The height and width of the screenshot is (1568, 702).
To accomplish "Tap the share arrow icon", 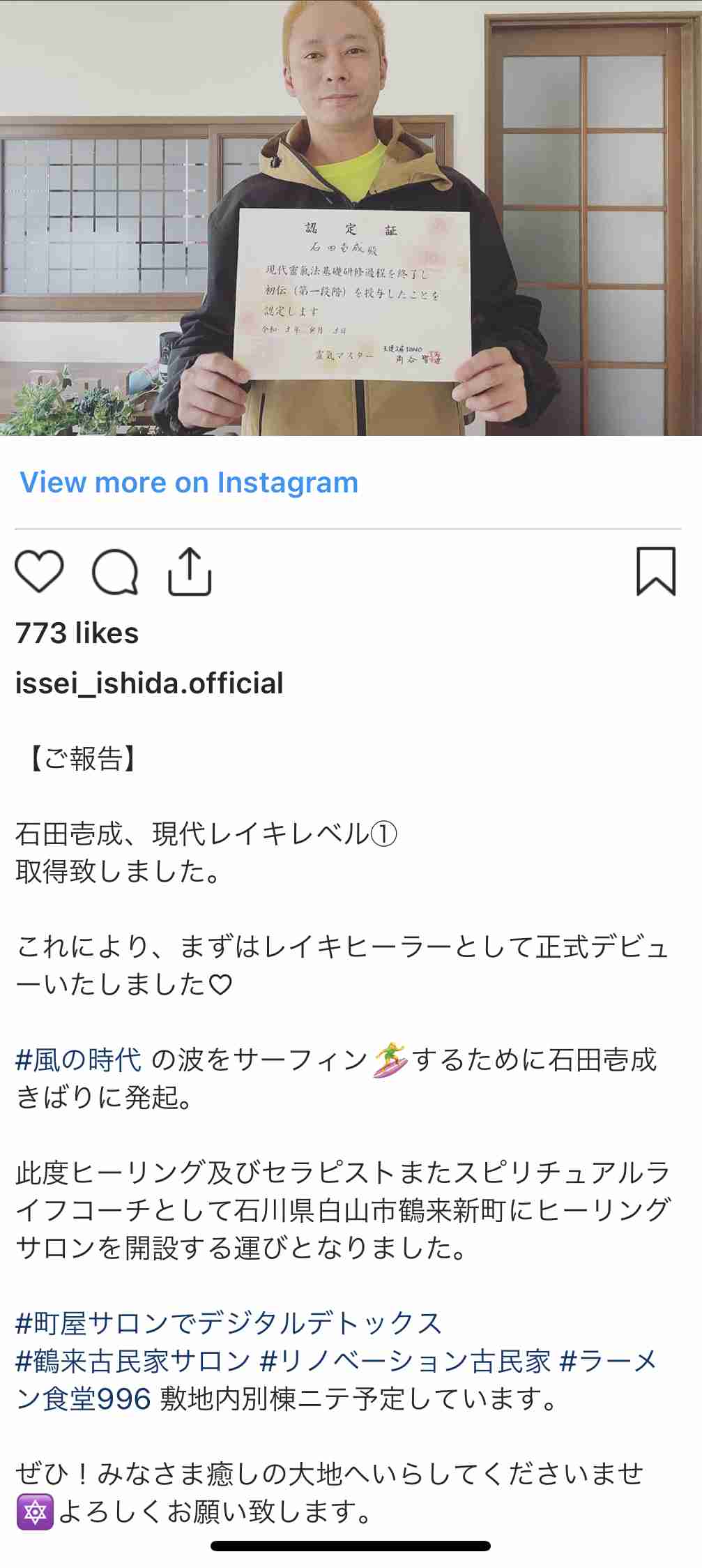I will (x=190, y=571).
